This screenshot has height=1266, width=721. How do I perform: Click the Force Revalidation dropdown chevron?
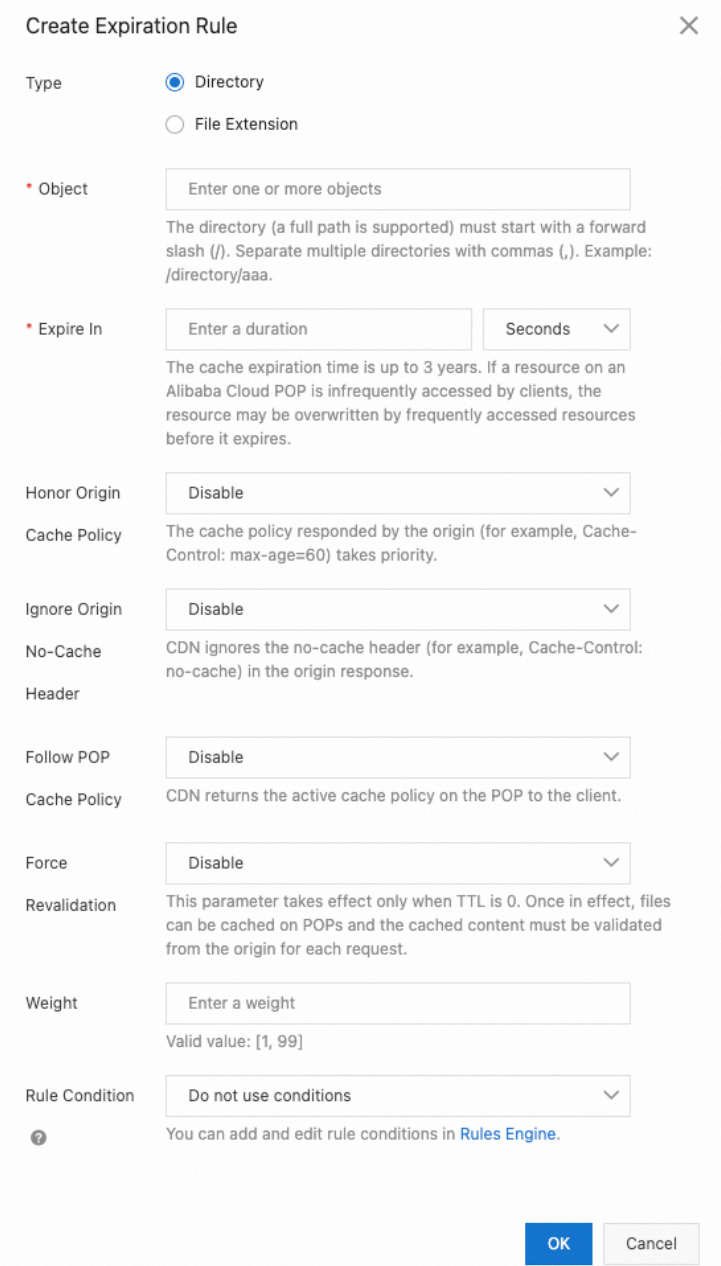click(x=611, y=863)
